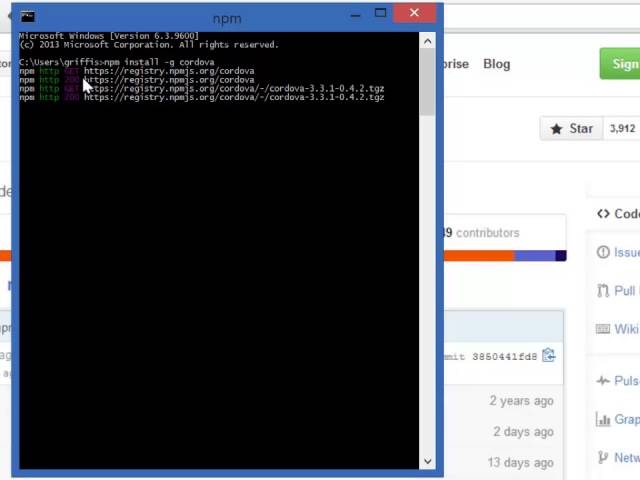This screenshot has height=480, width=640.
Task: Click the scroll up arrow in console
Action: coord(428,41)
